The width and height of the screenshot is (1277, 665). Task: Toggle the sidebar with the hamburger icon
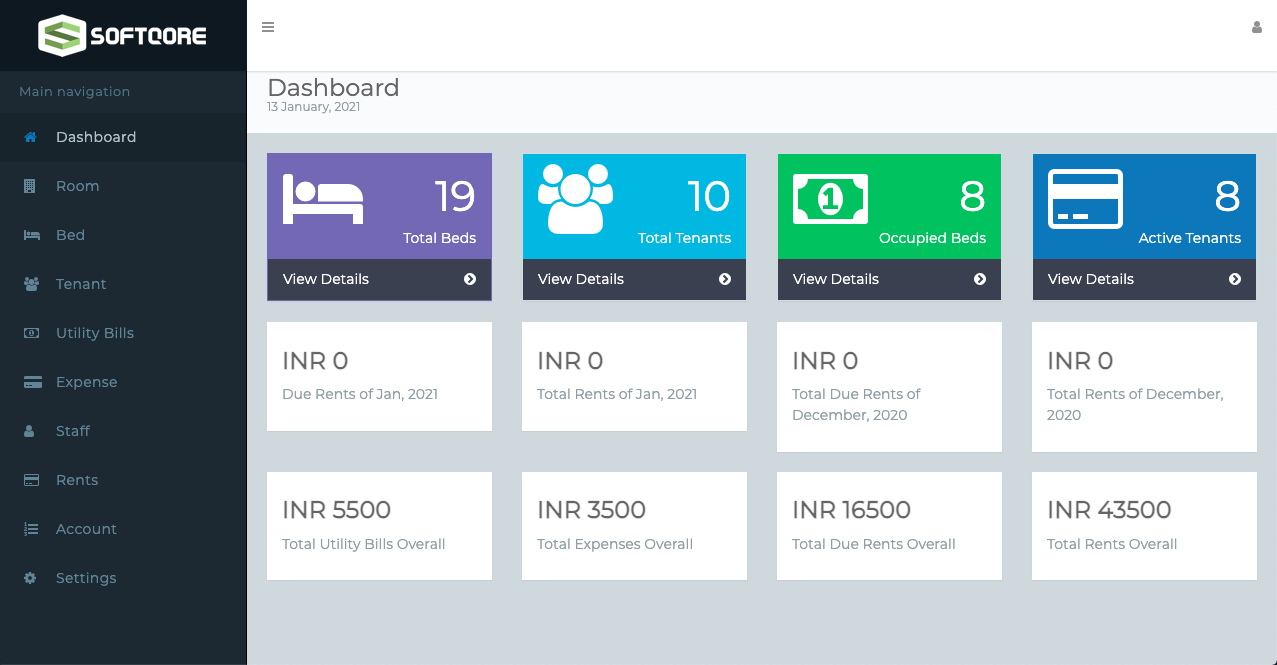(x=268, y=27)
